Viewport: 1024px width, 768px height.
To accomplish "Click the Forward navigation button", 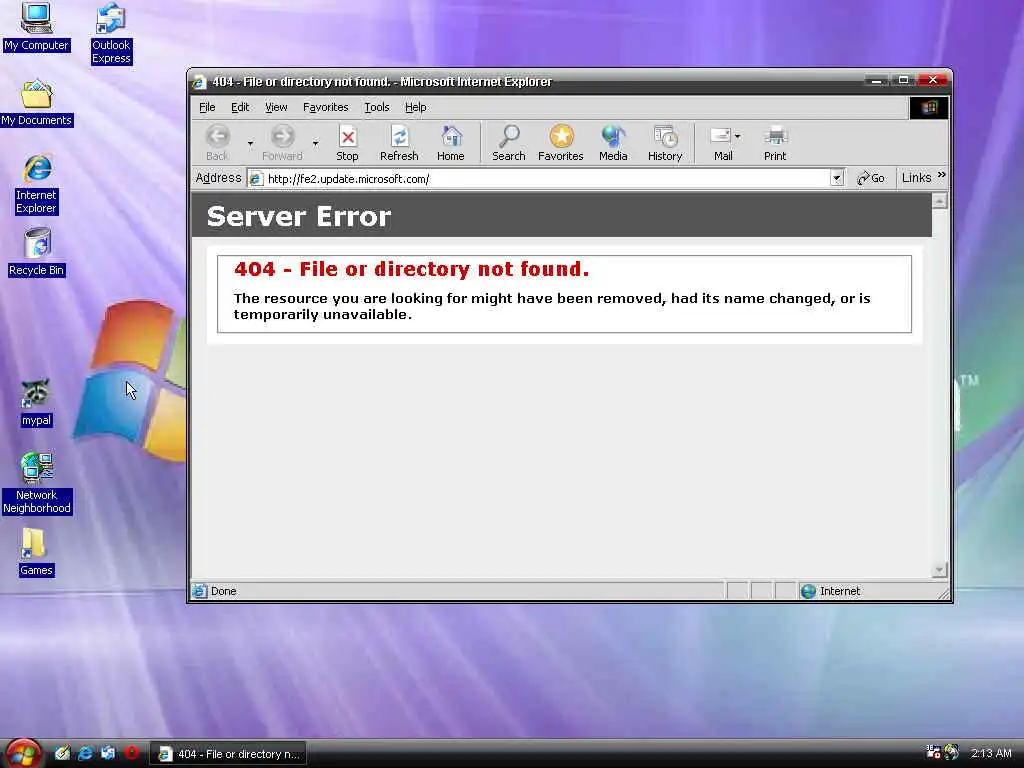I will coord(282,143).
